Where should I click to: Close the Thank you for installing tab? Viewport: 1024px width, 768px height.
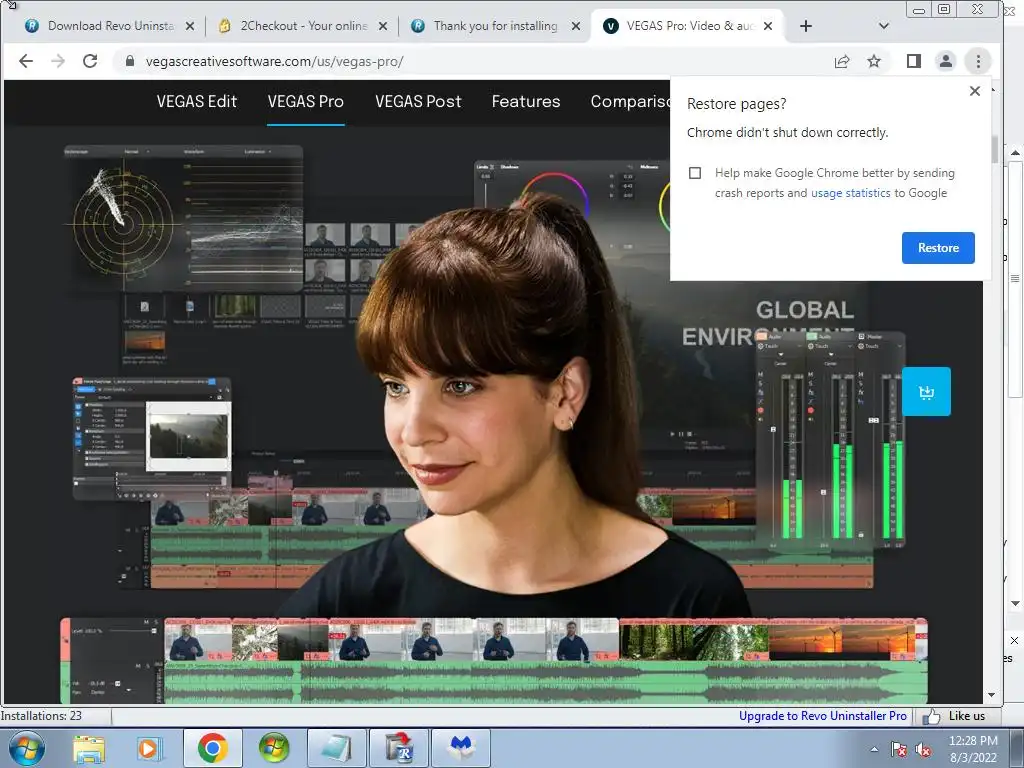pyautogui.click(x=575, y=26)
